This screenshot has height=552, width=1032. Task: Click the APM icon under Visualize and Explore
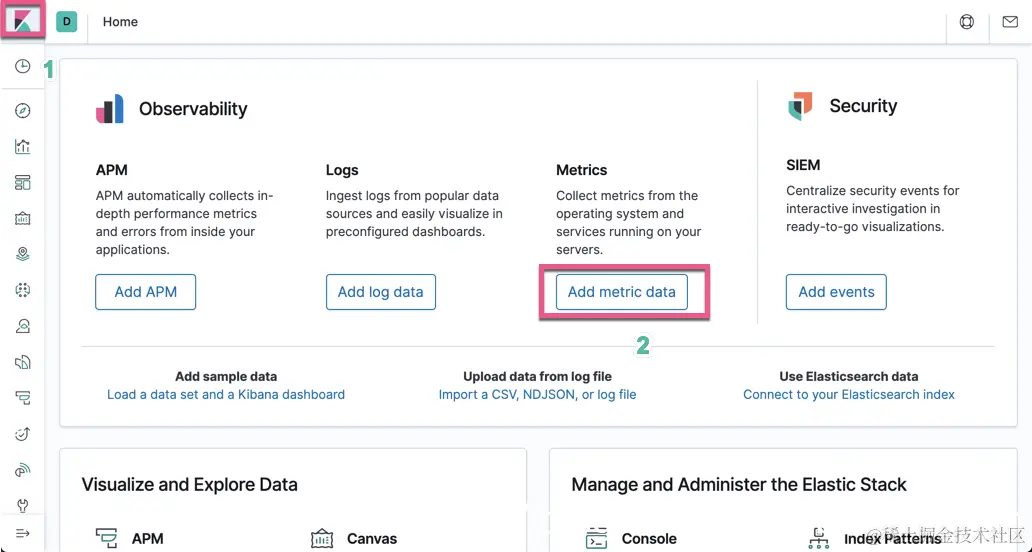(x=106, y=538)
